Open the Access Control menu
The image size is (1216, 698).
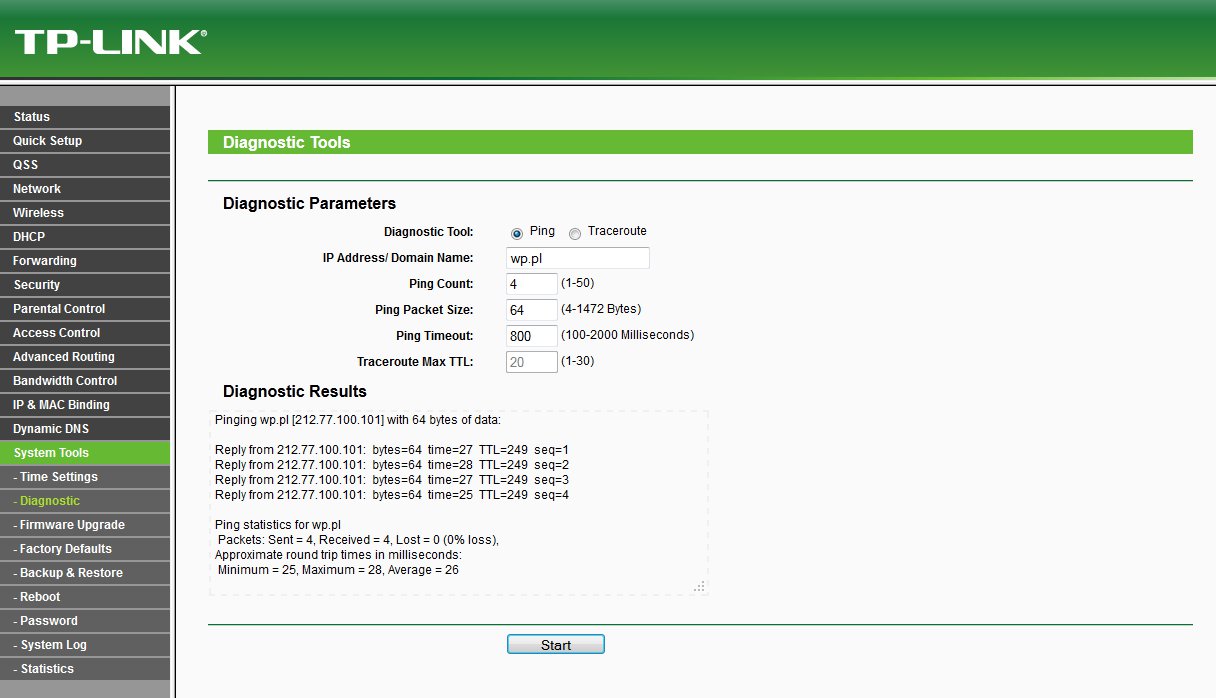click(85, 333)
